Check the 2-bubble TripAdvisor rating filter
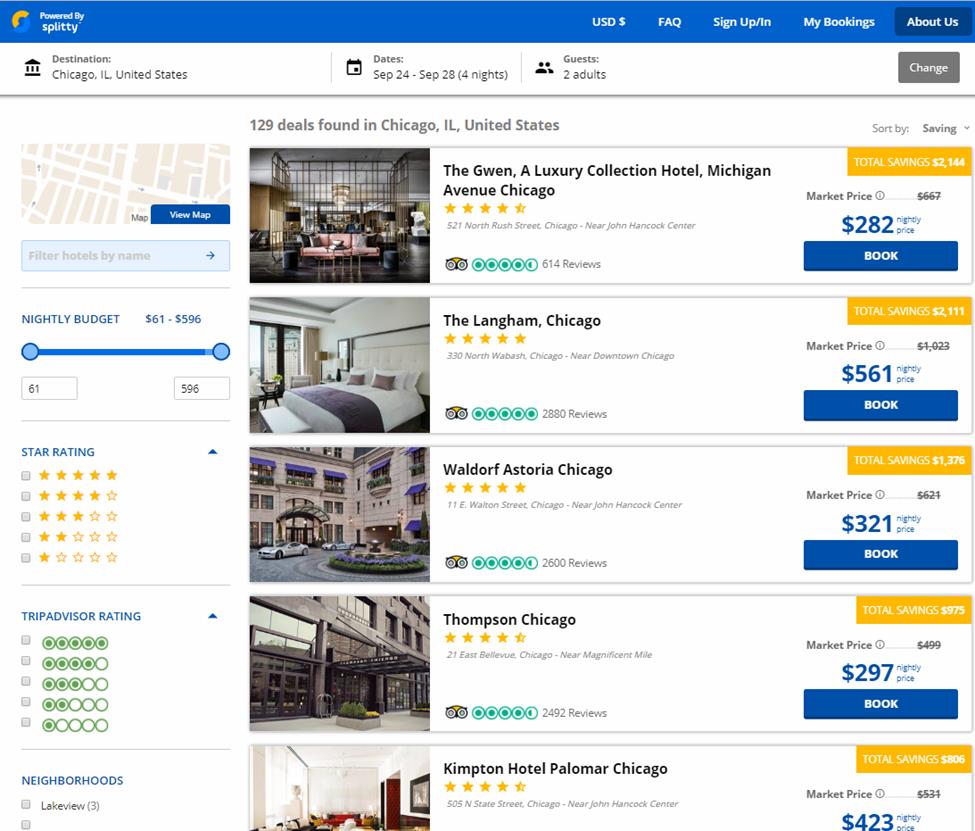 coord(26,702)
